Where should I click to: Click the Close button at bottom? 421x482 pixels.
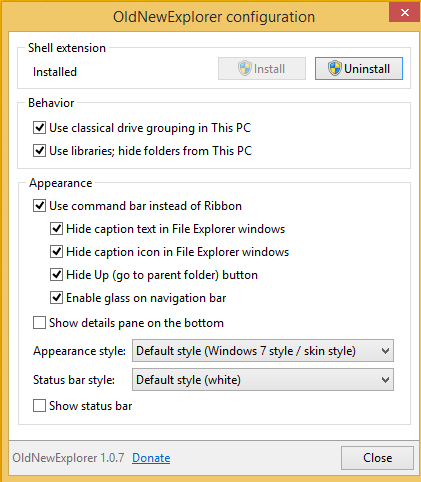click(x=377, y=458)
